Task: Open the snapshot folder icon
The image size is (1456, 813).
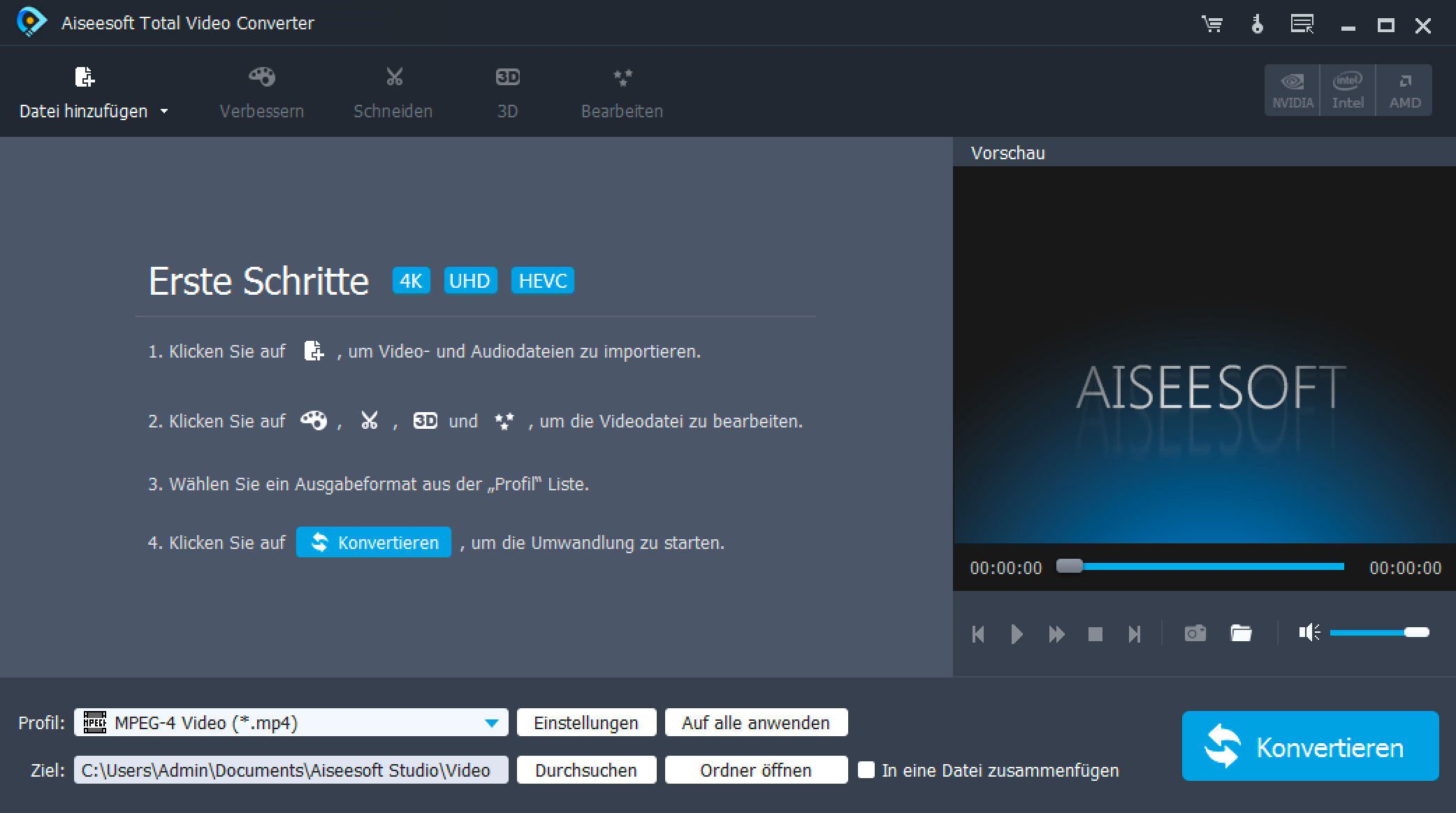Action: click(x=1241, y=633)
